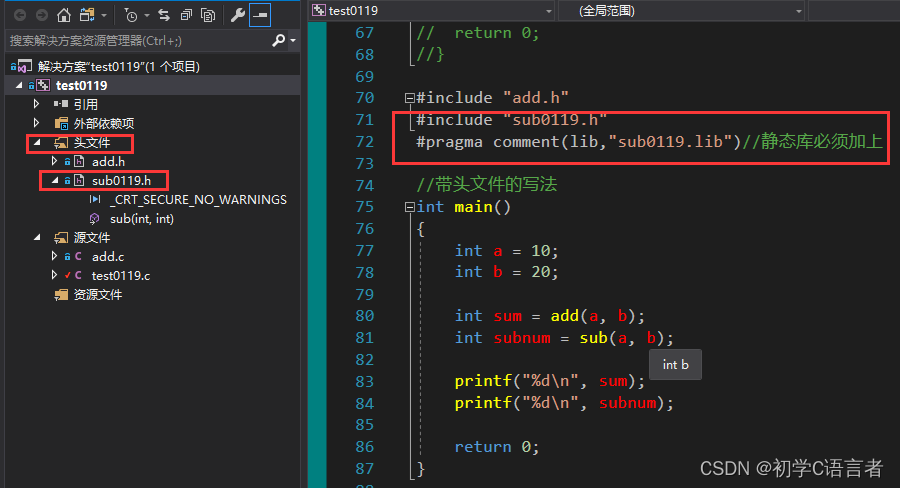Collapse the main() function fold at line 75

point(408,207)
